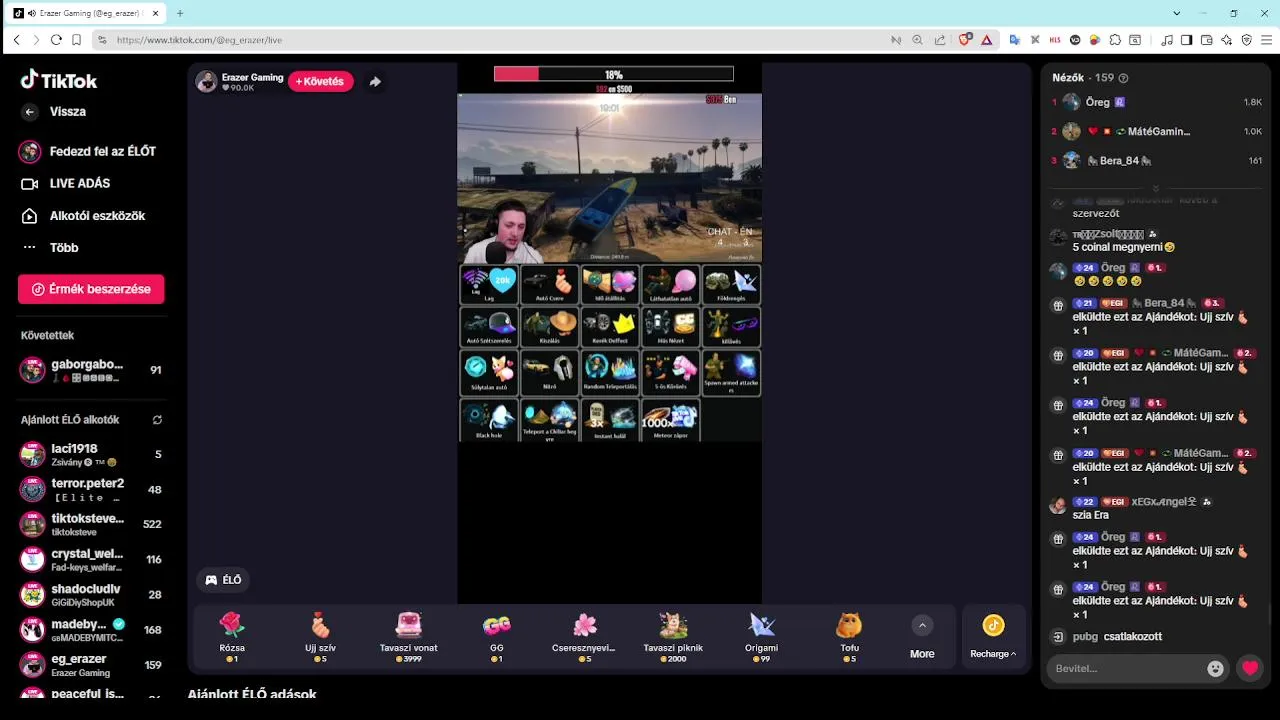Open the translate extension icon
The height and width of the screenshot is (720, 1280).
pyautogui.click(x=1014, y=40)
